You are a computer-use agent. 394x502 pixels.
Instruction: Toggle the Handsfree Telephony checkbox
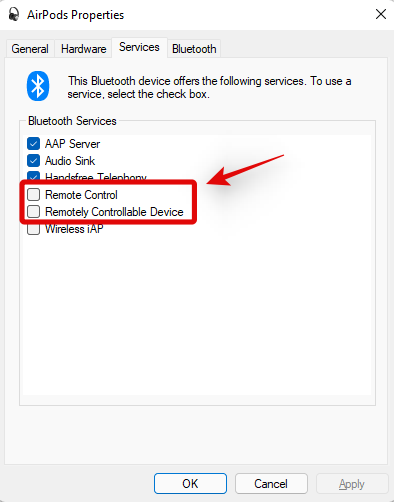(33, 176)
